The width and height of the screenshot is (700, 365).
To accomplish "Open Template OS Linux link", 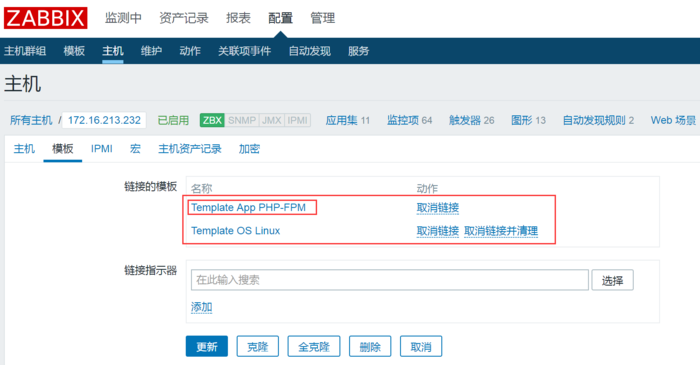I will pyautogui.click(x=236, y=231).
